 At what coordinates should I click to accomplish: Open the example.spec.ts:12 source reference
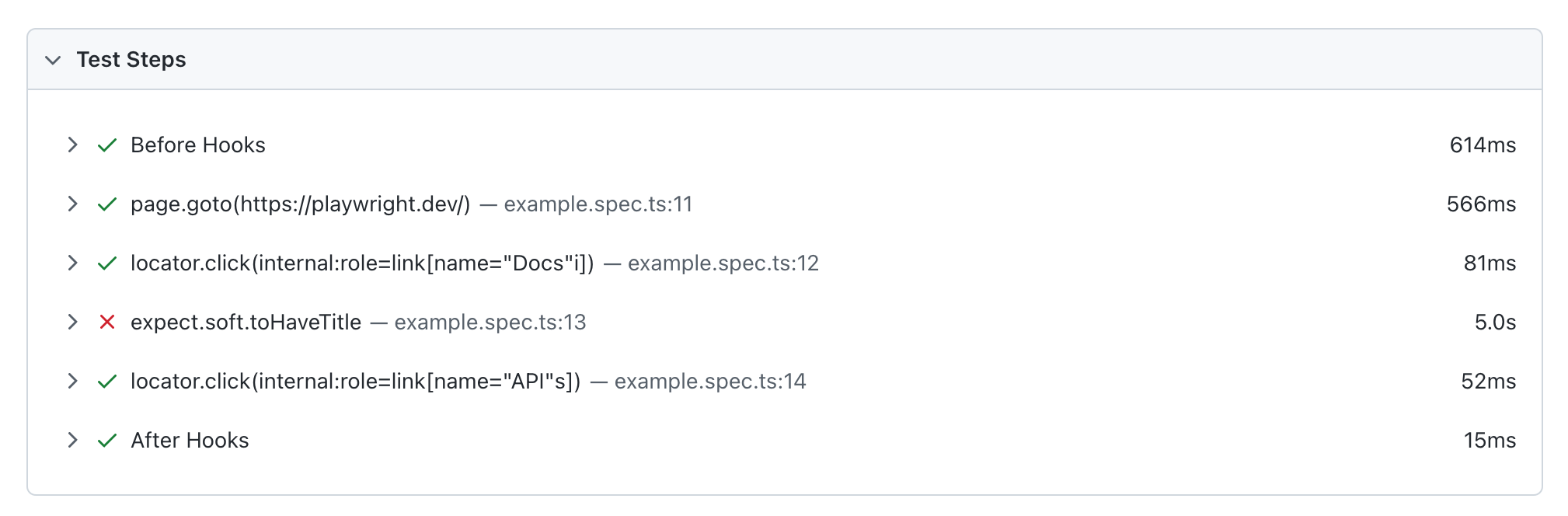[x=723, y=263]
